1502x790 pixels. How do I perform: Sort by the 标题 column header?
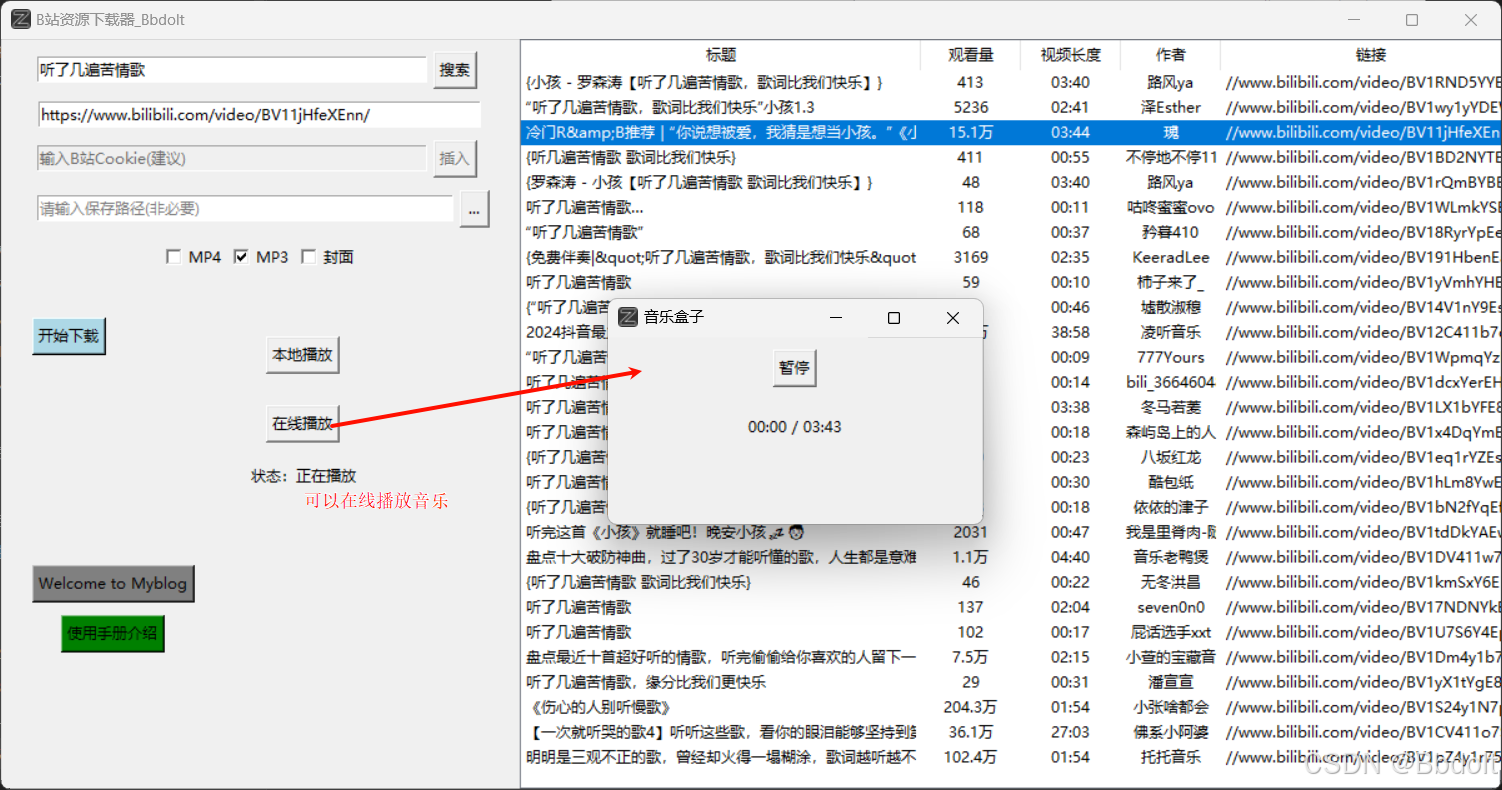(721, 55)
